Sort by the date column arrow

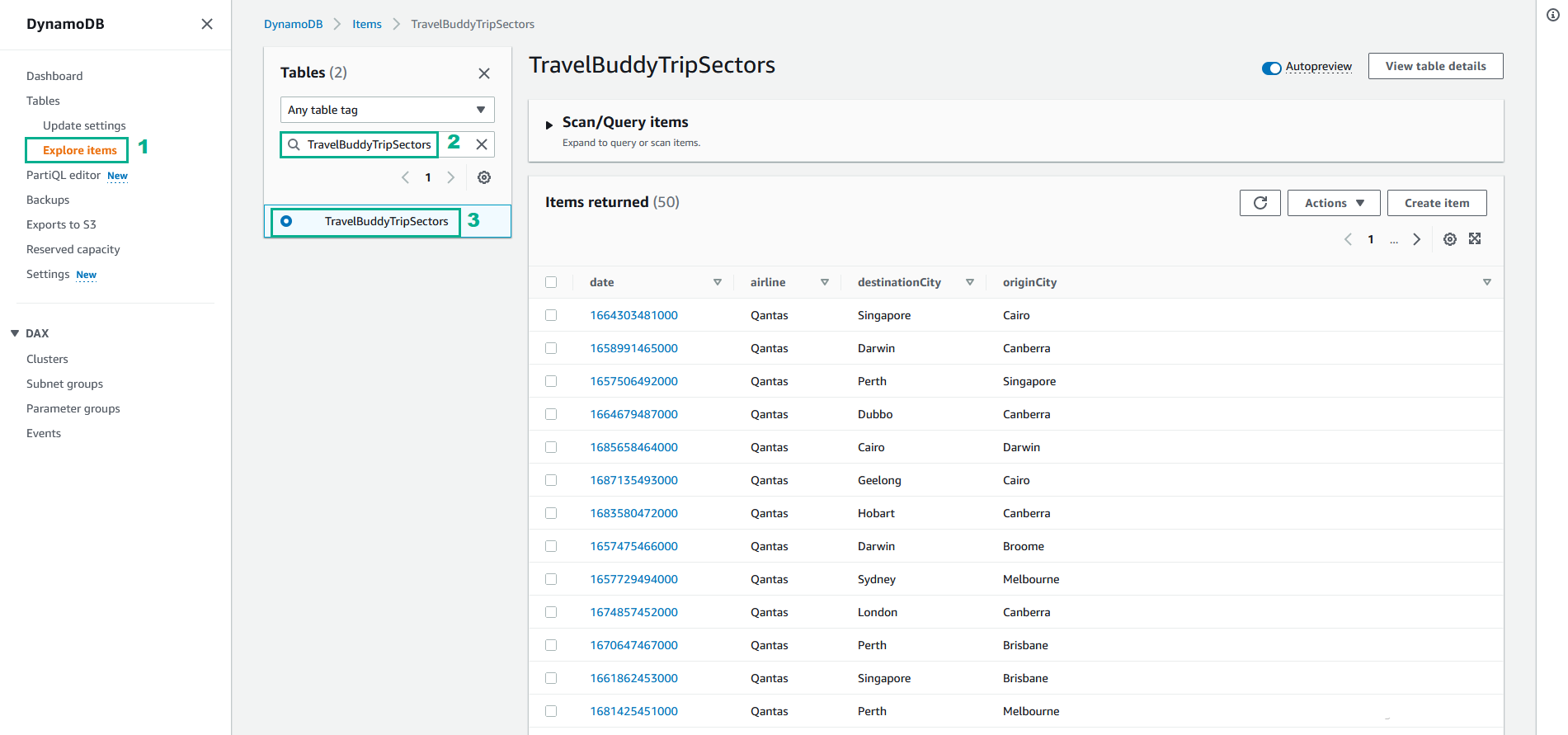tap(718, 282)
